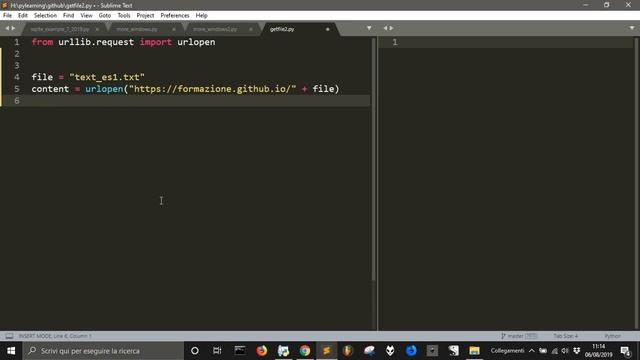Open the volume control in tray
Viewport: 640px width, 360px height.
click(565, 351)
